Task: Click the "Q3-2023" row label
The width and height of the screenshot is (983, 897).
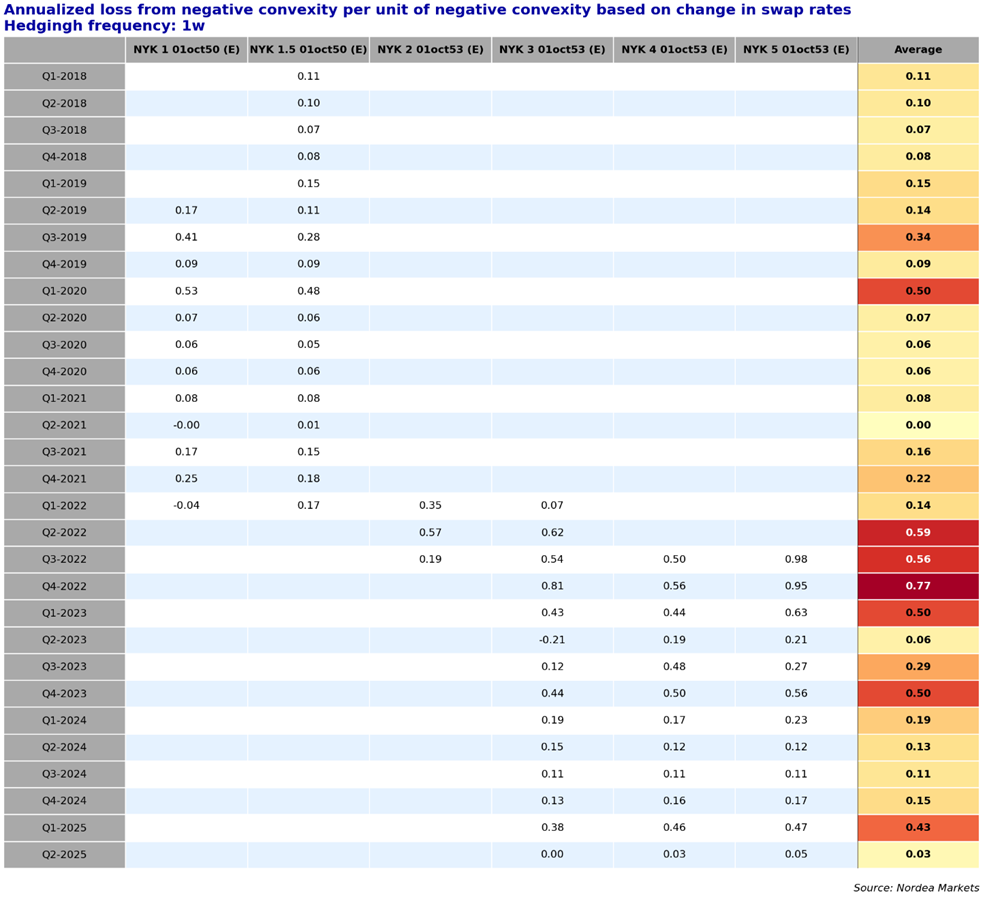Action: [65, 666]
